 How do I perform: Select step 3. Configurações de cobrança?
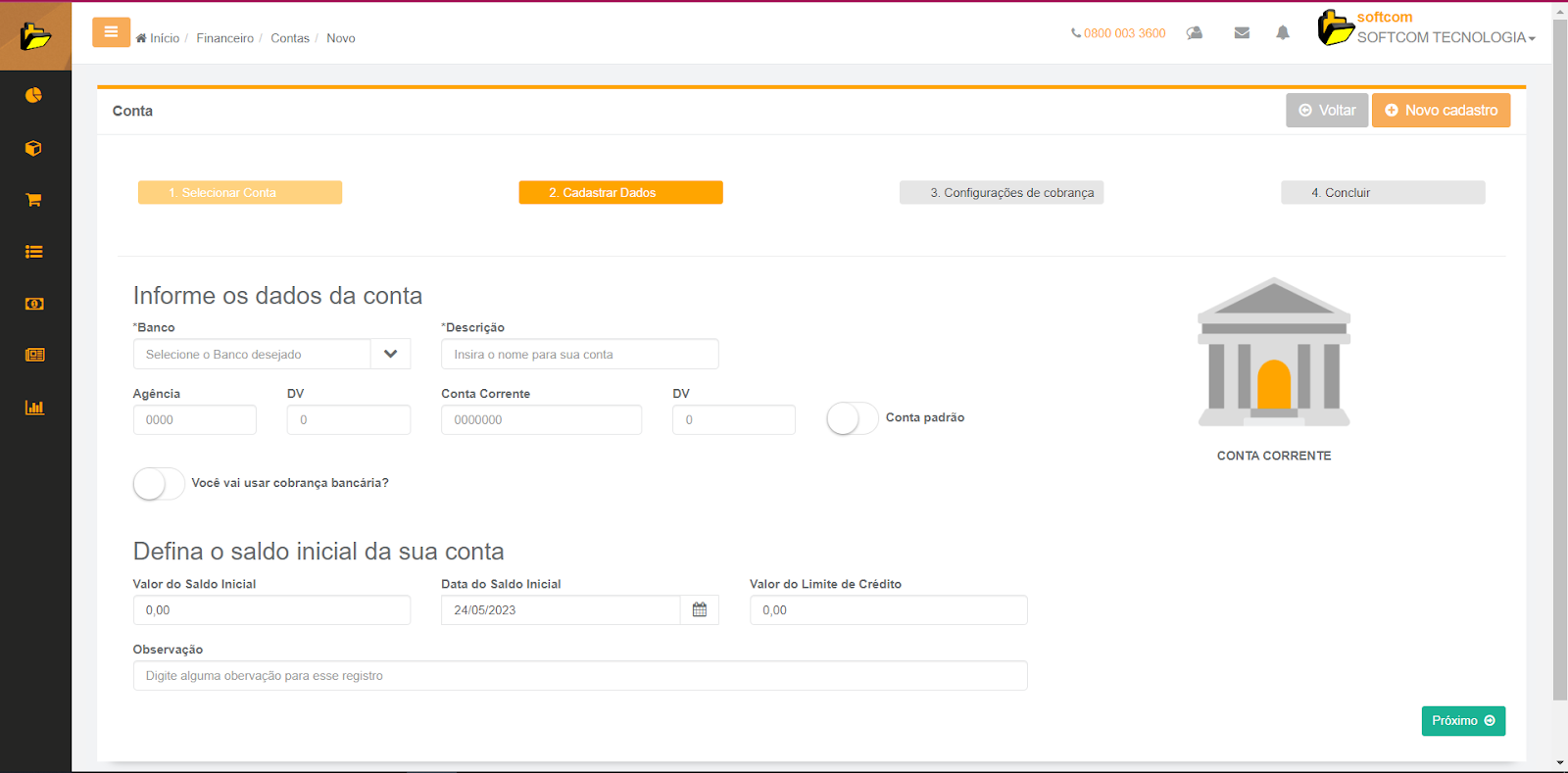click(1002, 193)
